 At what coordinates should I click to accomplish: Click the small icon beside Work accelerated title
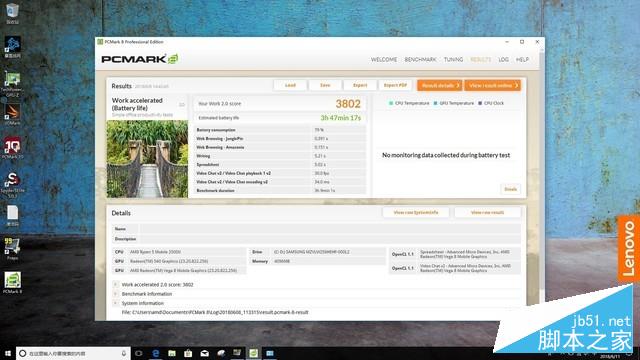click(182, 104)
